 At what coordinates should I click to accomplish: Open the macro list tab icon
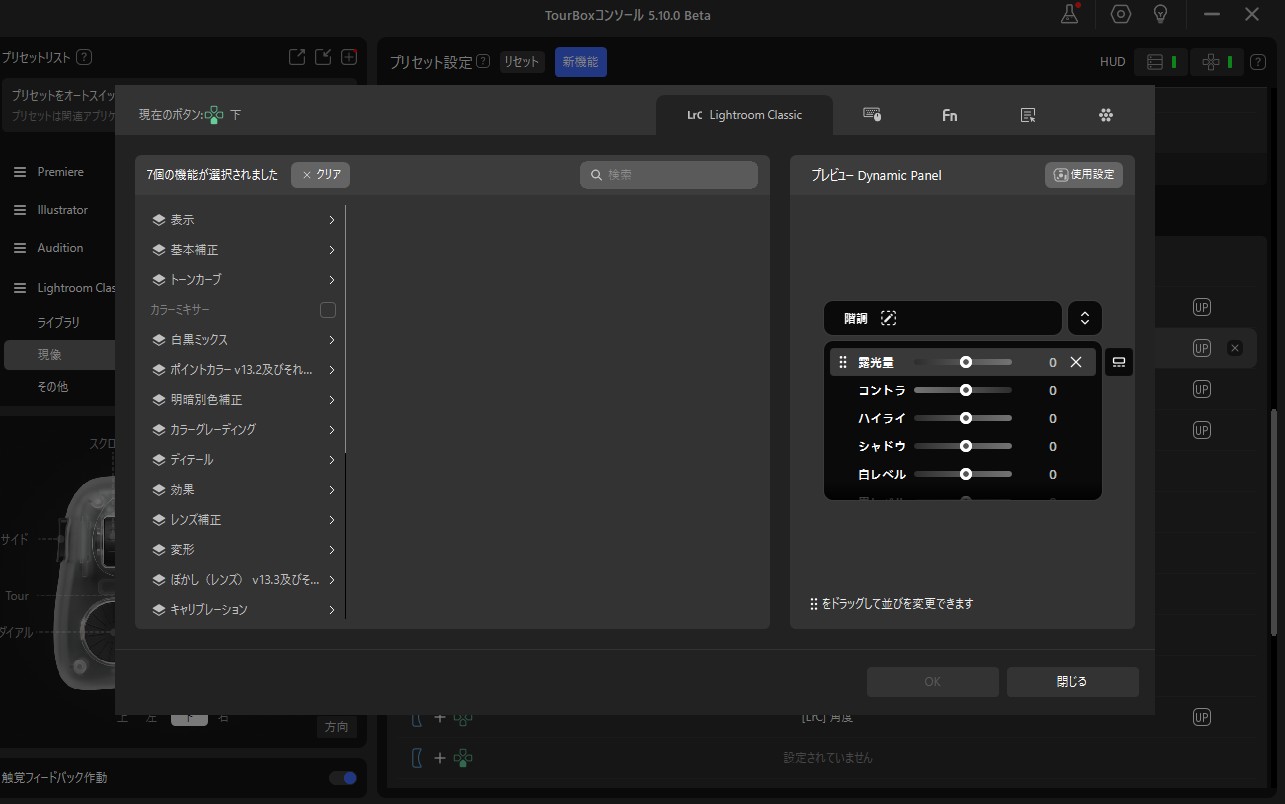coord(1027,115)
